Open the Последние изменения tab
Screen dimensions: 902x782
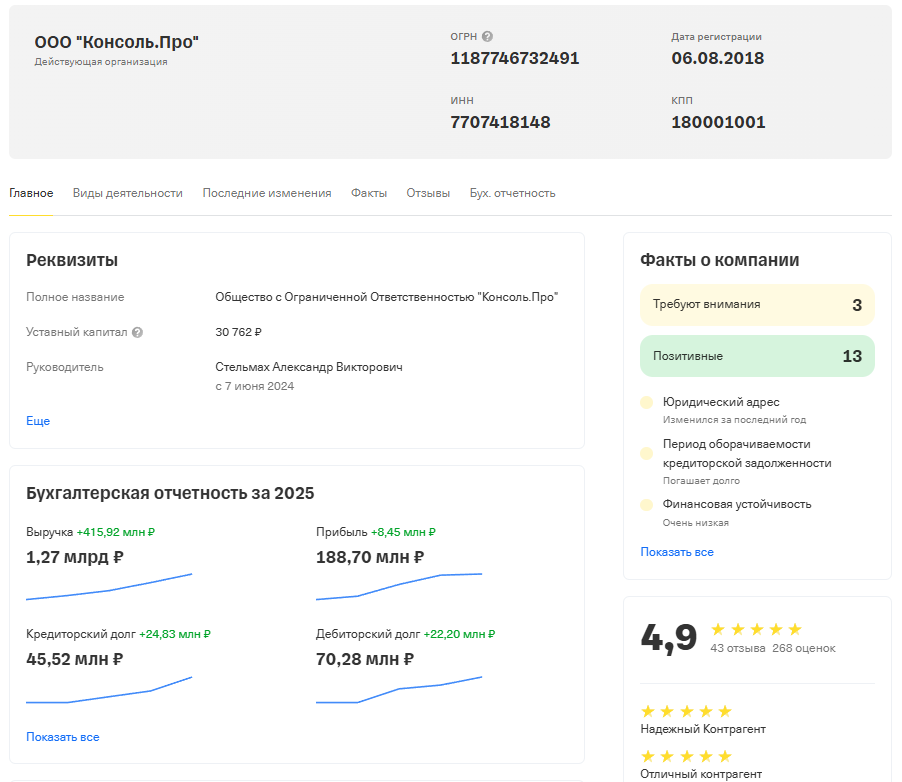coord(267,193)
